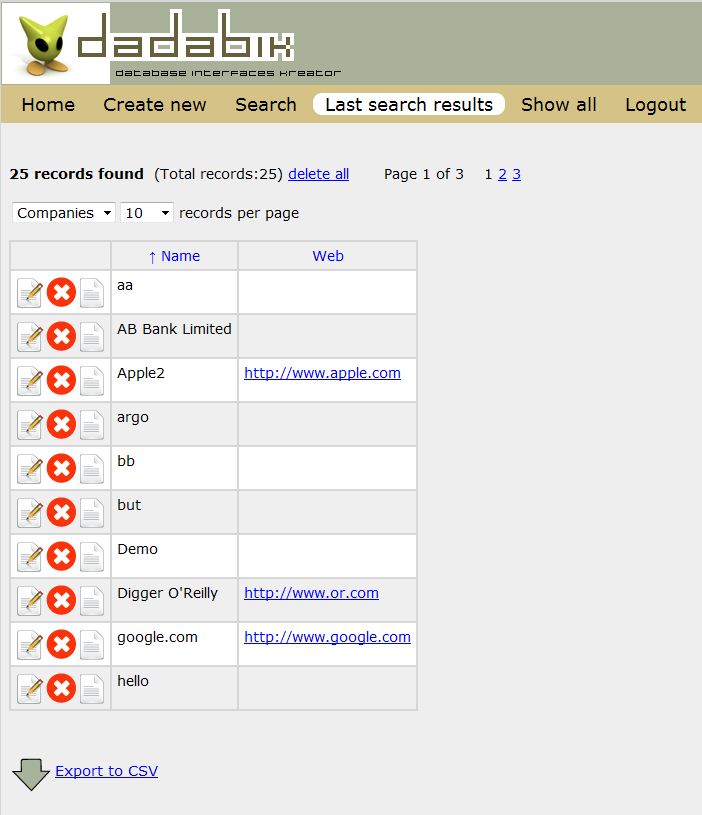Delete the AB Bank Limited record

tap(61, 336)
